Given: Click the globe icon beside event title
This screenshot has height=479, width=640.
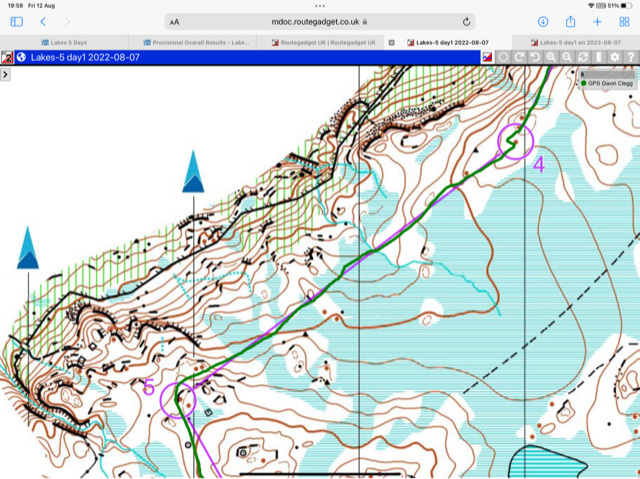Looking at the screenshot, I should (x=21, y=58).
